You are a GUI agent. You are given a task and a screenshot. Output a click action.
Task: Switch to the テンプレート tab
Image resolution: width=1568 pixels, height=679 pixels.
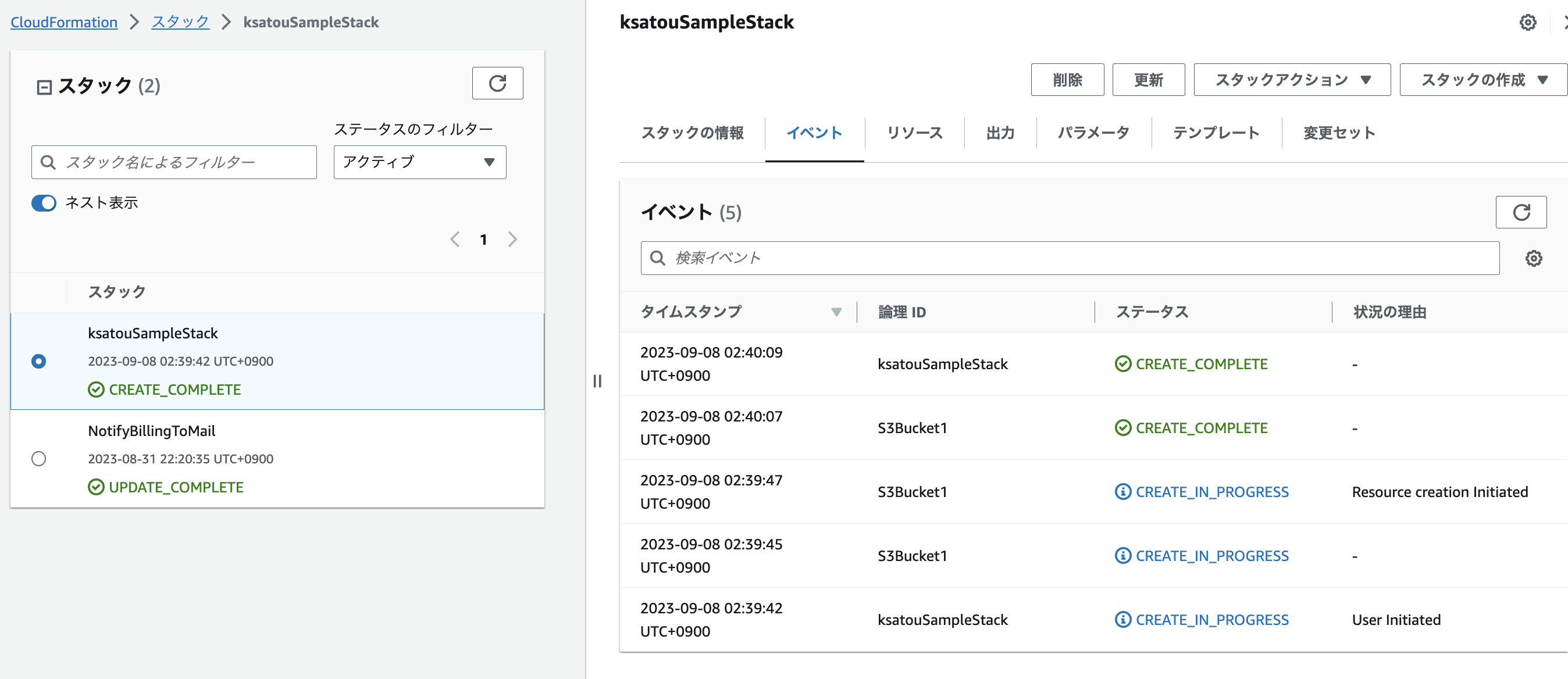pos(1215,133)
